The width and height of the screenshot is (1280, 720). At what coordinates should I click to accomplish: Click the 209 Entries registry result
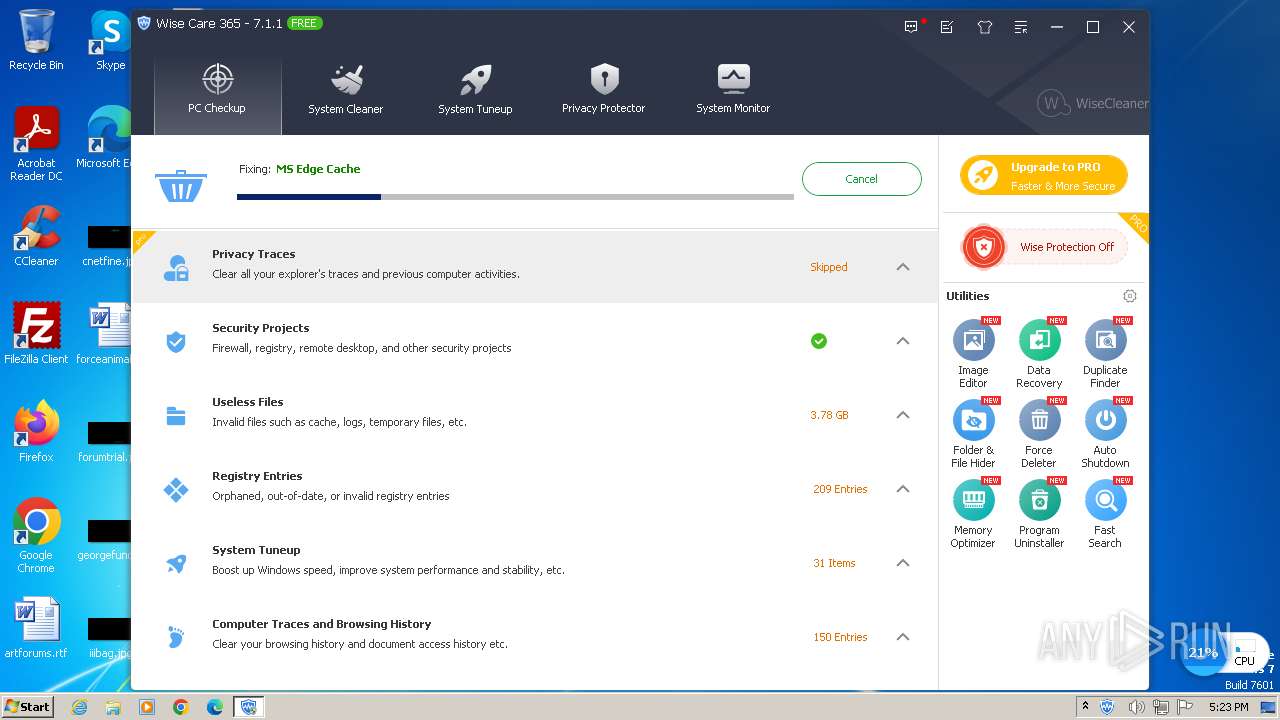pyautogui.click(x=840, y=489)
